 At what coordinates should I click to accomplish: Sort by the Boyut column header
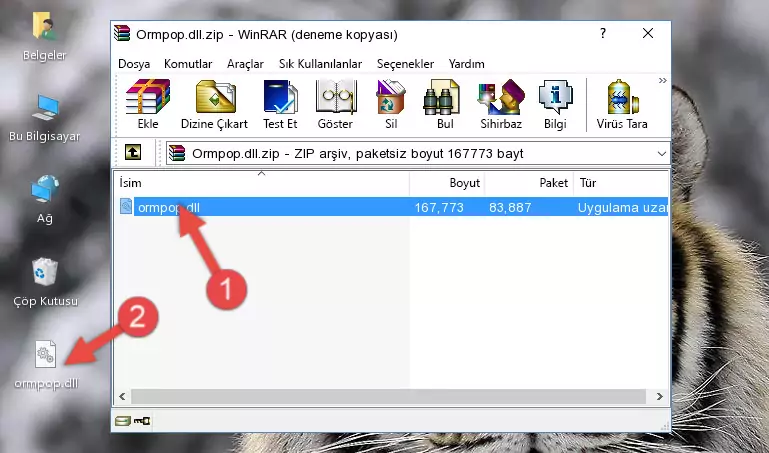click(x=447, y=183)
